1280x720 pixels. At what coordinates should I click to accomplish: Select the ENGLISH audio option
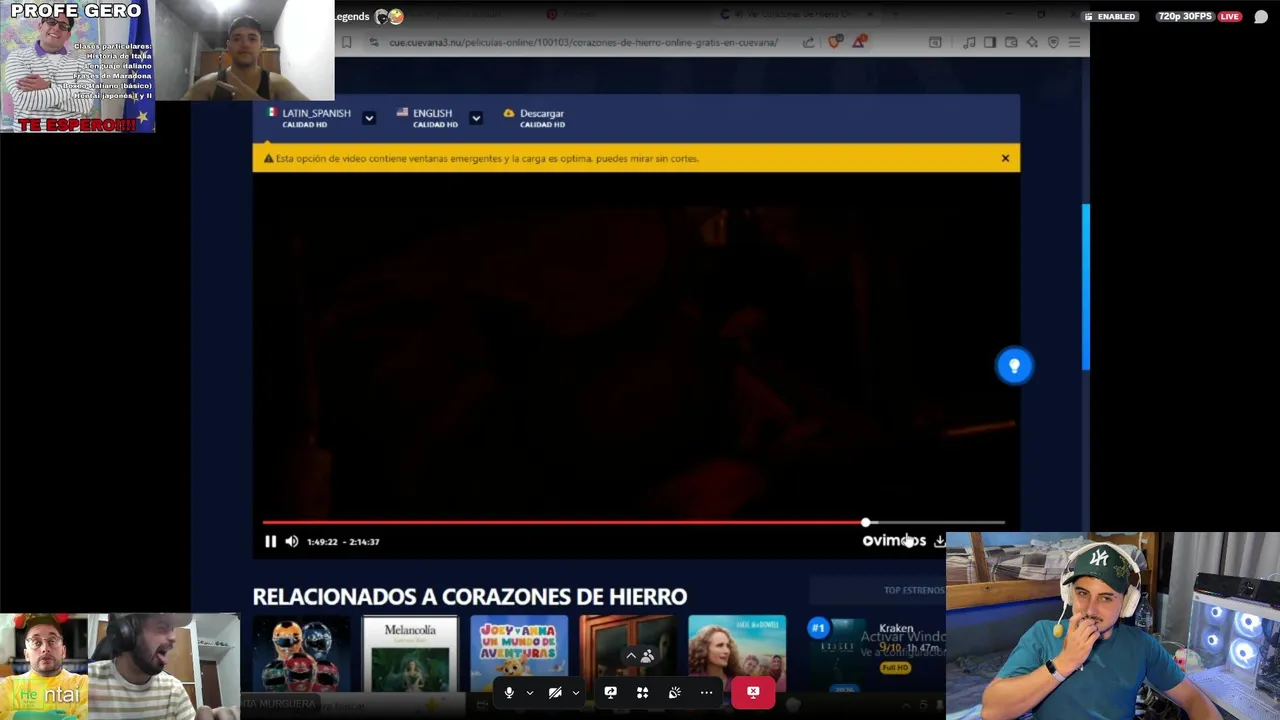pyautogui.click(x=427, y=118)
